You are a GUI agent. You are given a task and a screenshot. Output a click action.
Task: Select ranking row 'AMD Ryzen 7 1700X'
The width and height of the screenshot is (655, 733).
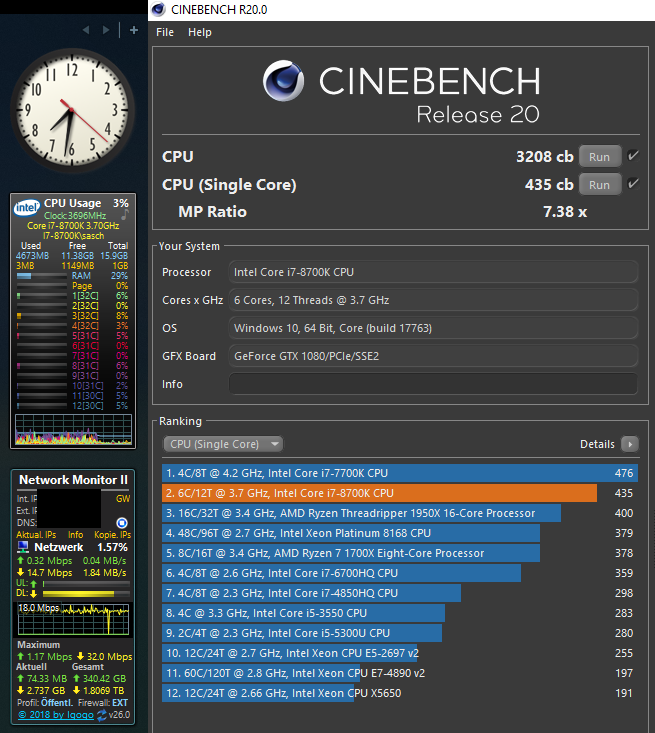400,553
